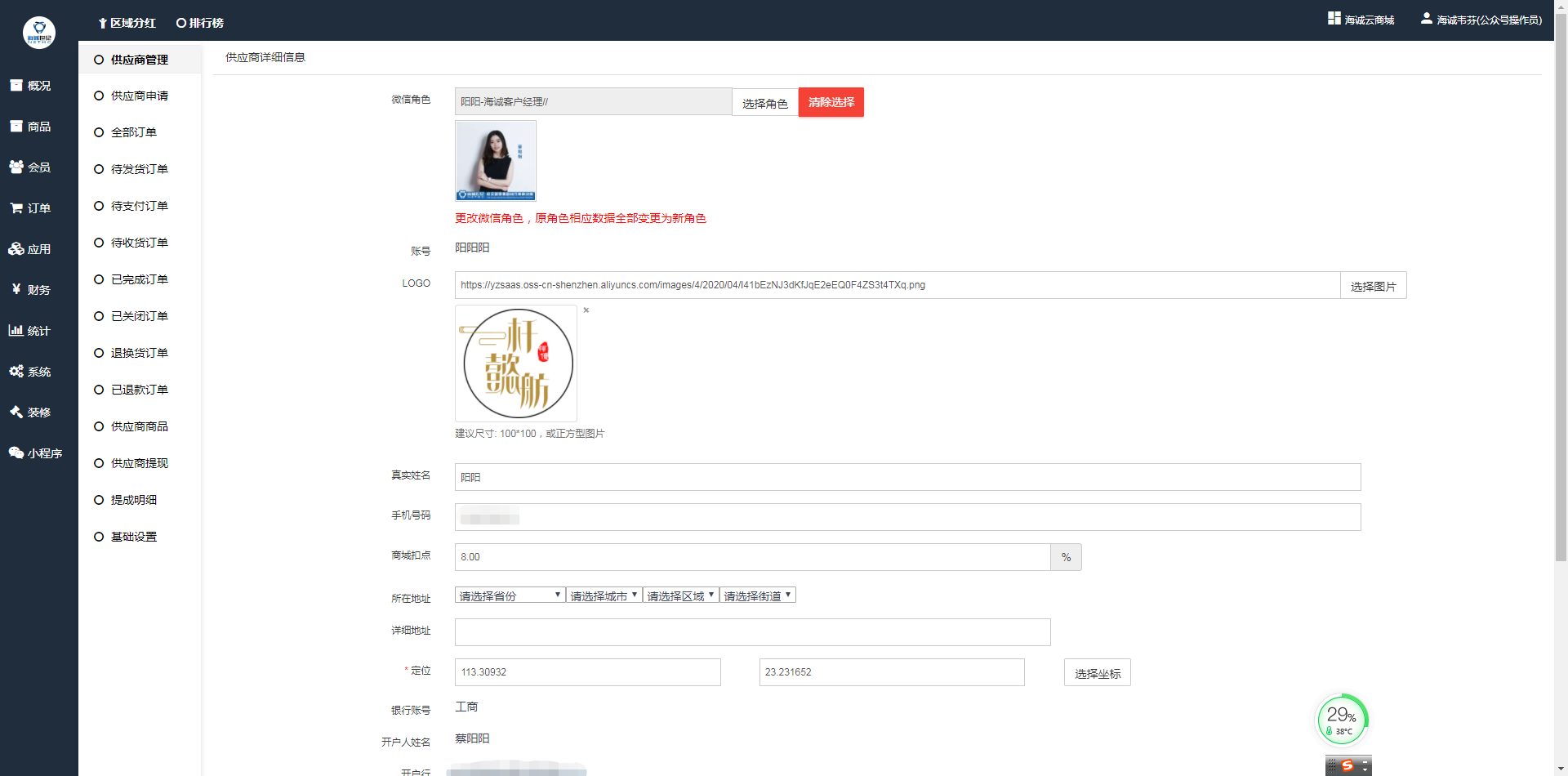This screenshot has width=1568, height=776.
Task: Click the 真实姓名 input field
Action: point(908,477)
